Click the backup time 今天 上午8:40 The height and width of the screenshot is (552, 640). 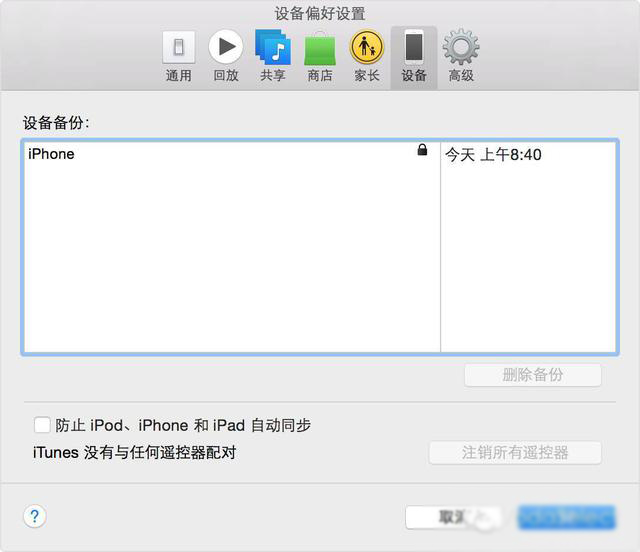click(x=493, y=155)
